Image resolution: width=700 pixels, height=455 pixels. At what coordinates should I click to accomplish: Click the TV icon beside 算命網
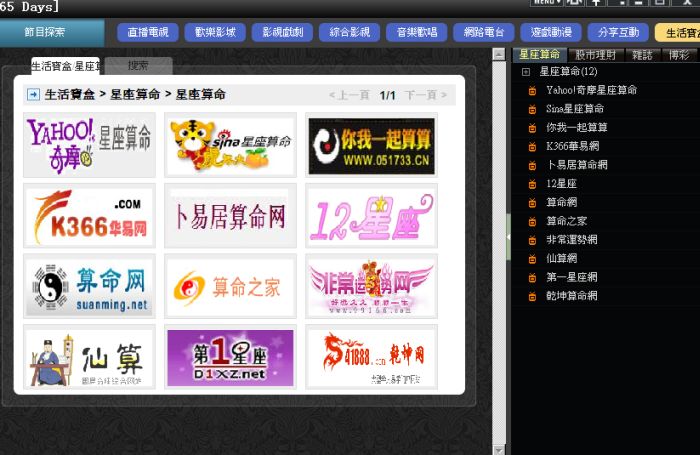532,203
